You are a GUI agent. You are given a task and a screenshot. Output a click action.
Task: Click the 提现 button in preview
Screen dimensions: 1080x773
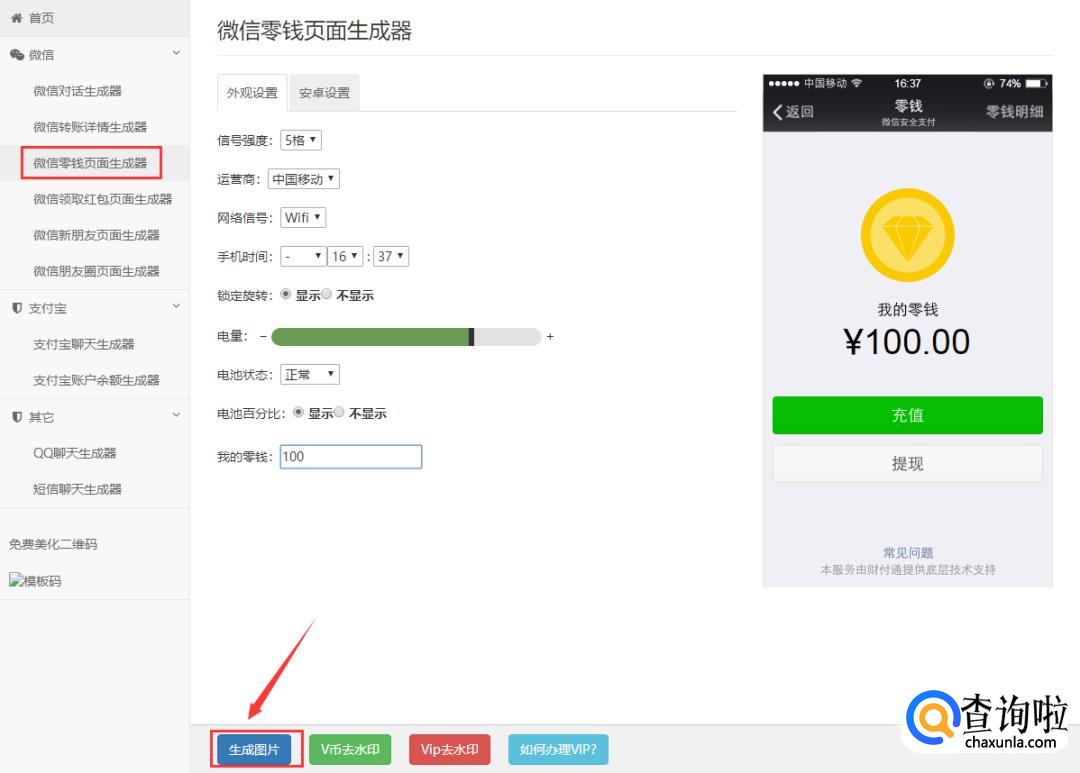tap(907, 464)
